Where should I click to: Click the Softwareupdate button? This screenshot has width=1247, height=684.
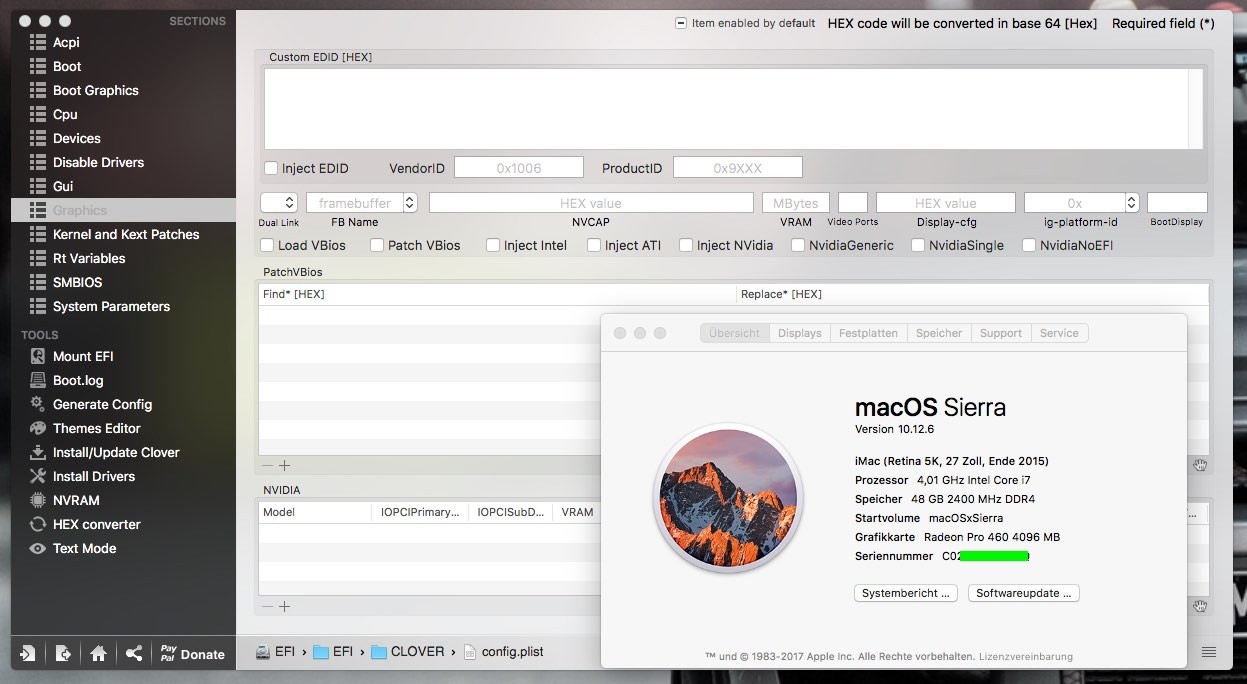pos(1024,593)
